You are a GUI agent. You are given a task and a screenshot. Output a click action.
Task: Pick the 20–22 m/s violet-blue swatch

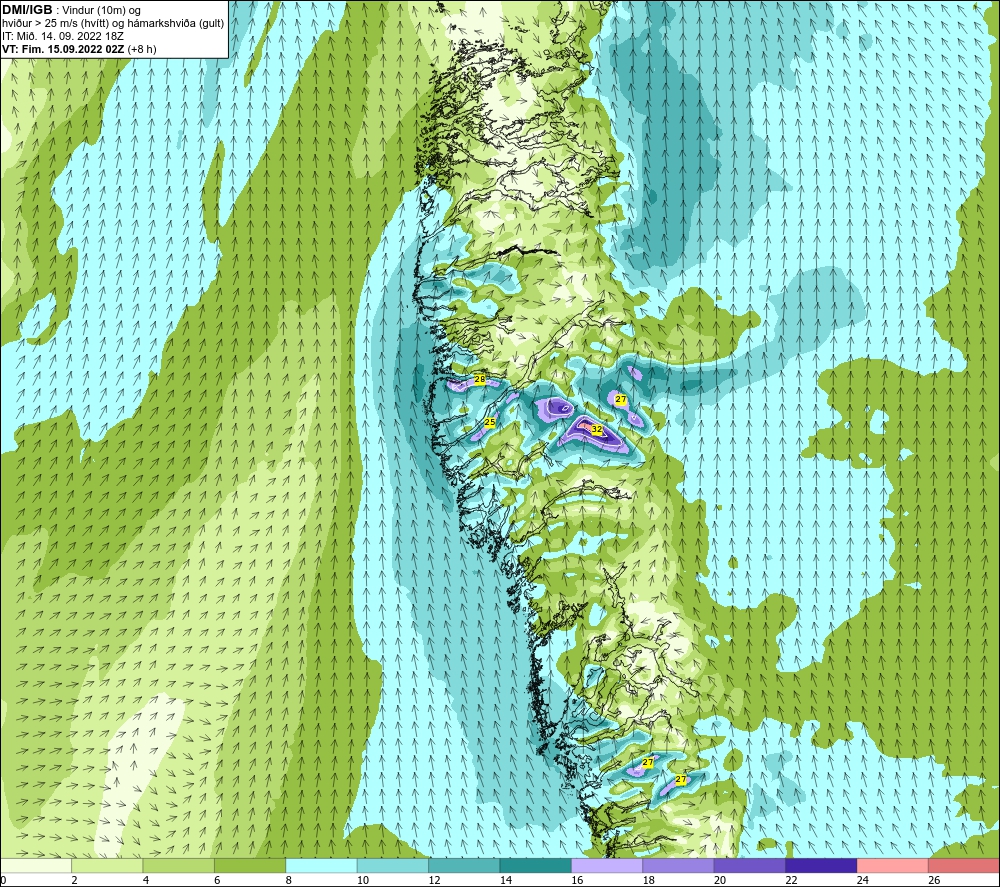coord(750,865)
